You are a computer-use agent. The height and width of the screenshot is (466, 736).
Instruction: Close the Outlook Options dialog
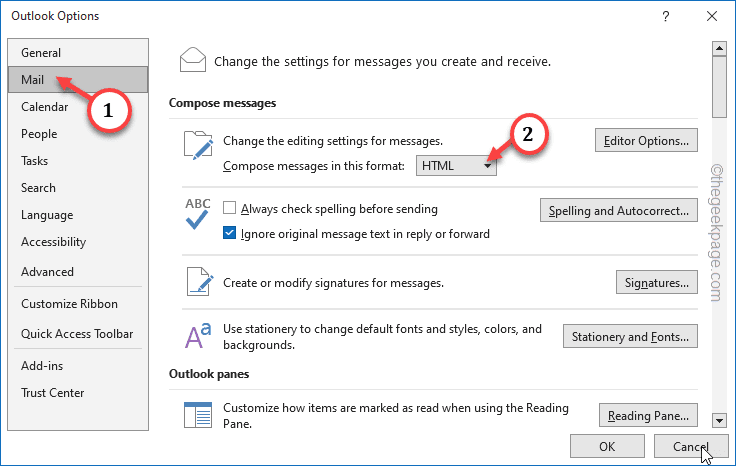coord(712,16)
